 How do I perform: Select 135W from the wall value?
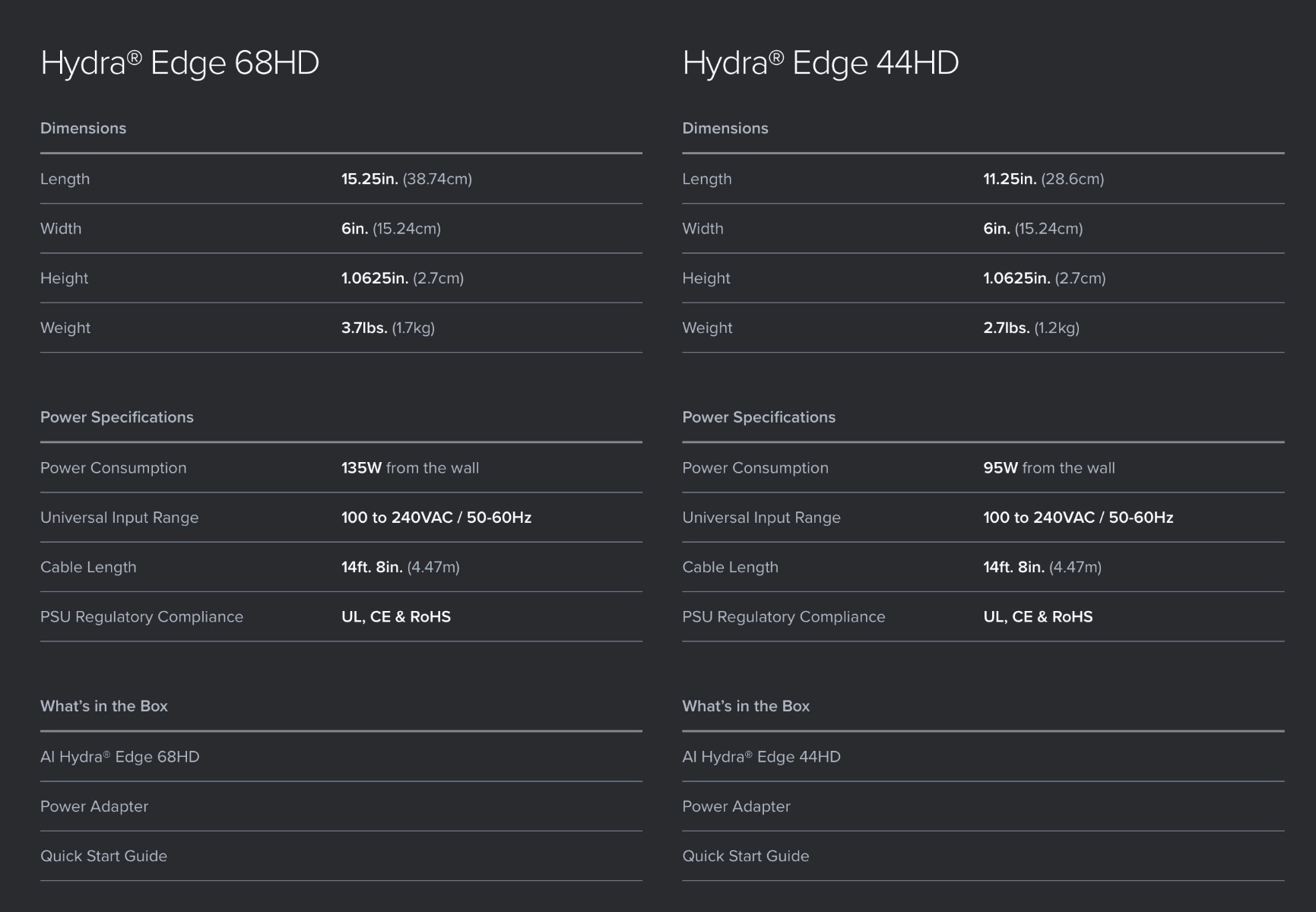(411, 468)
